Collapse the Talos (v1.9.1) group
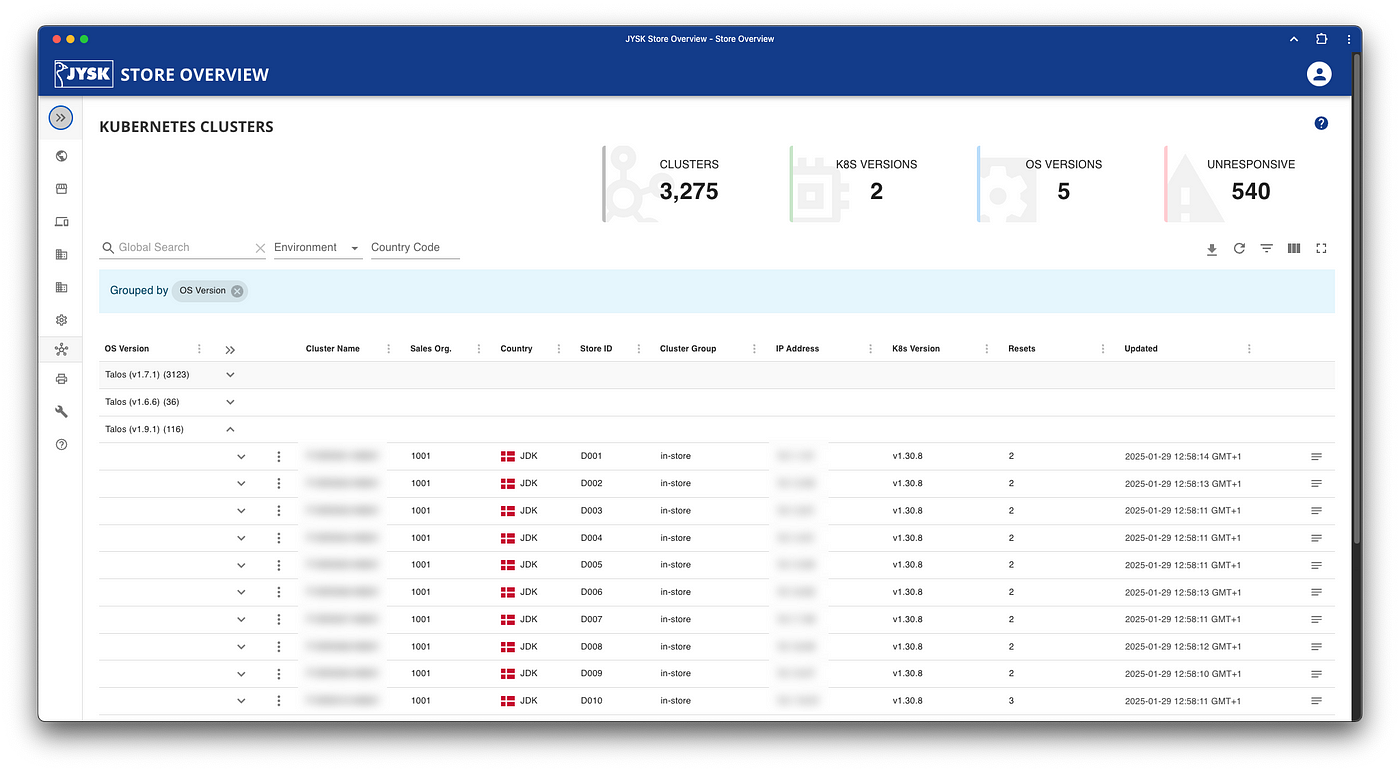Image resolution: width=1400 pixels, height=772 pixels. pos(230,429)
